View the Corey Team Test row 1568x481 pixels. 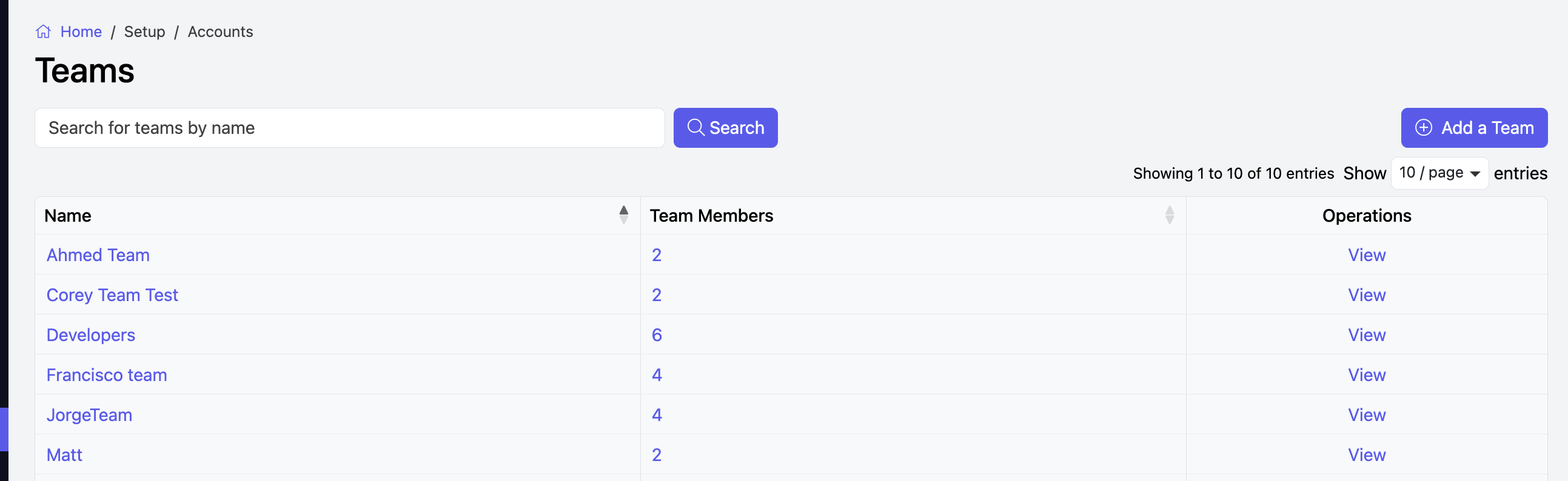[1366, 296]
